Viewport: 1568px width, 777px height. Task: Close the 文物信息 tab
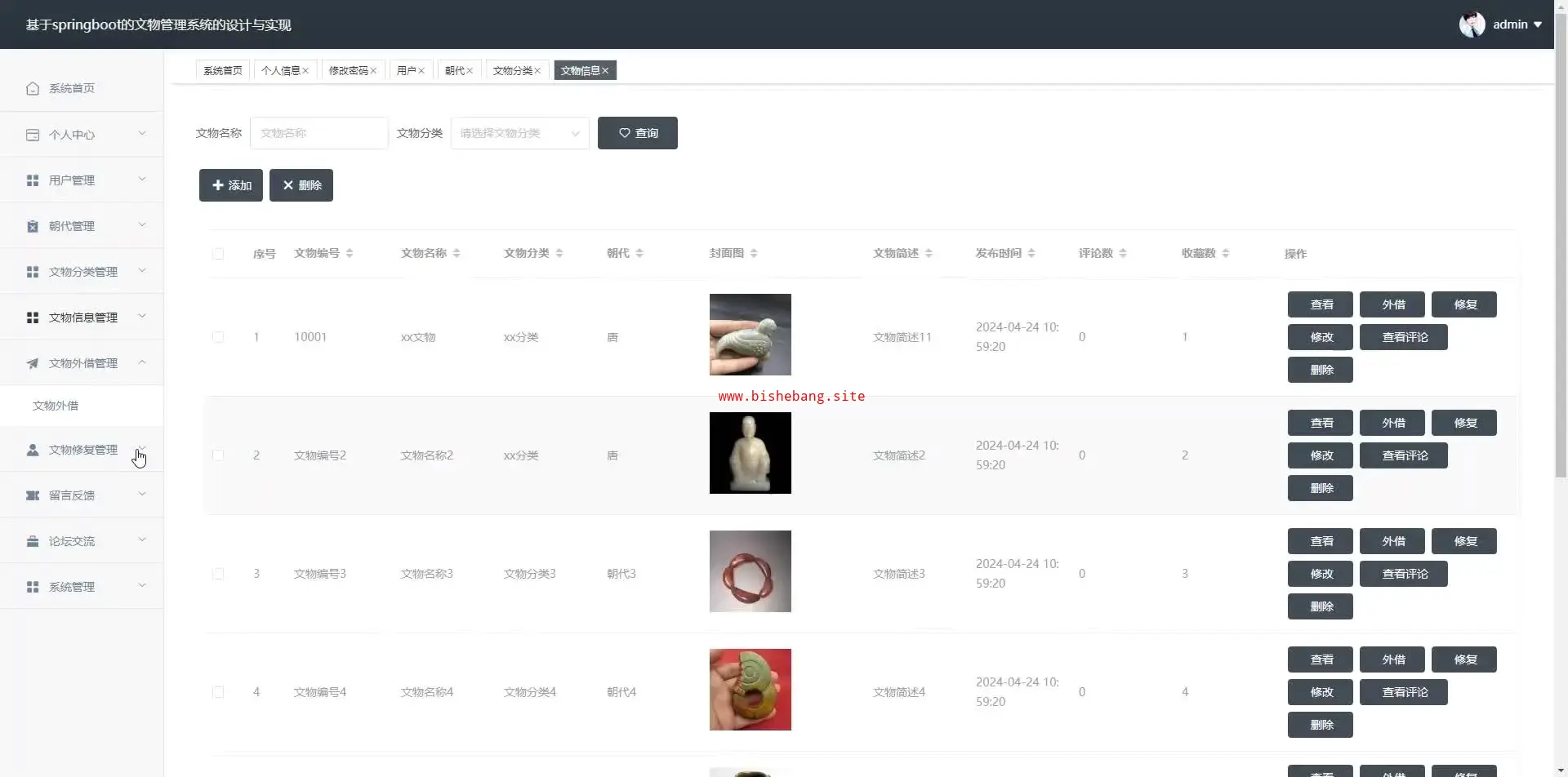click(605, 71)
